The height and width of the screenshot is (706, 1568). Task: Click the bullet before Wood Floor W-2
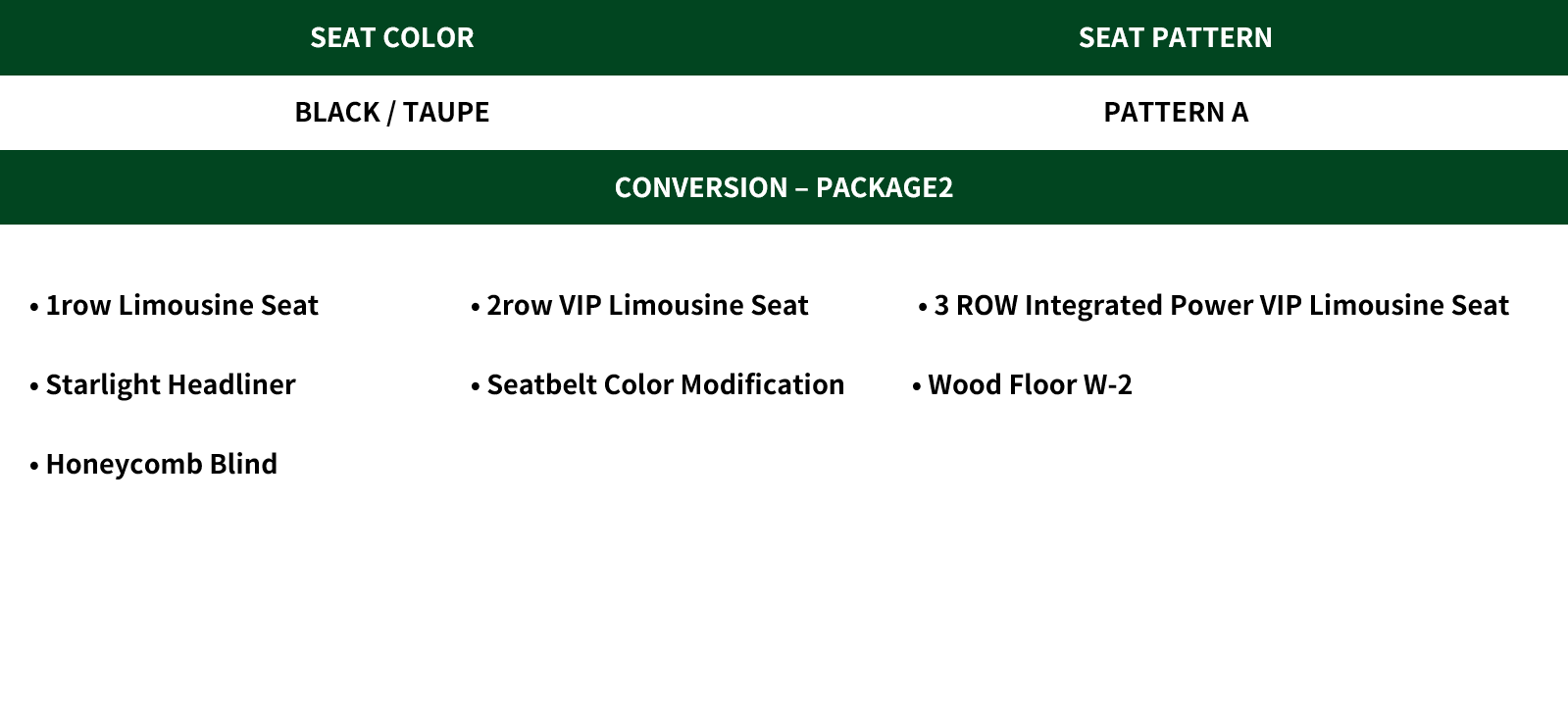pyautogui.click(x=917, y=387)
